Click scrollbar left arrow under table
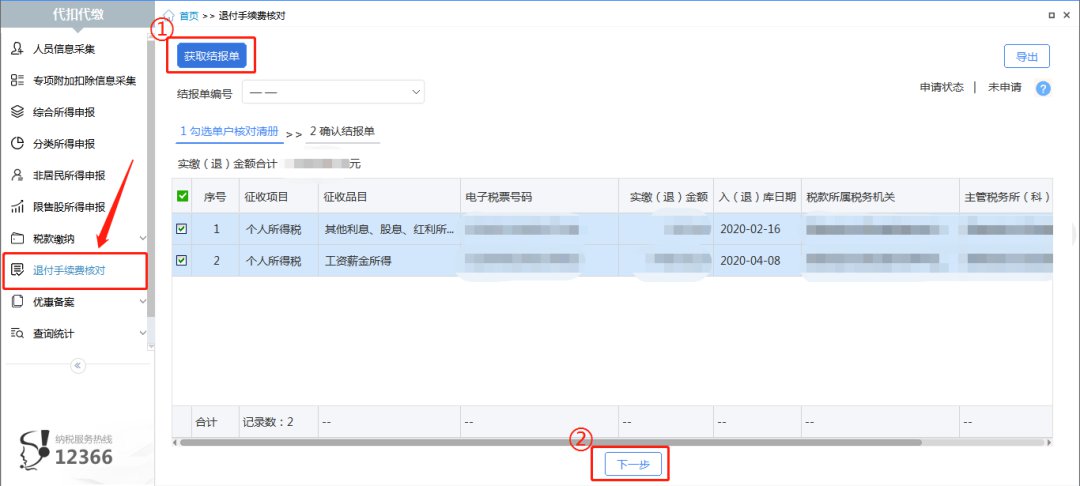 tap(174, 442)
